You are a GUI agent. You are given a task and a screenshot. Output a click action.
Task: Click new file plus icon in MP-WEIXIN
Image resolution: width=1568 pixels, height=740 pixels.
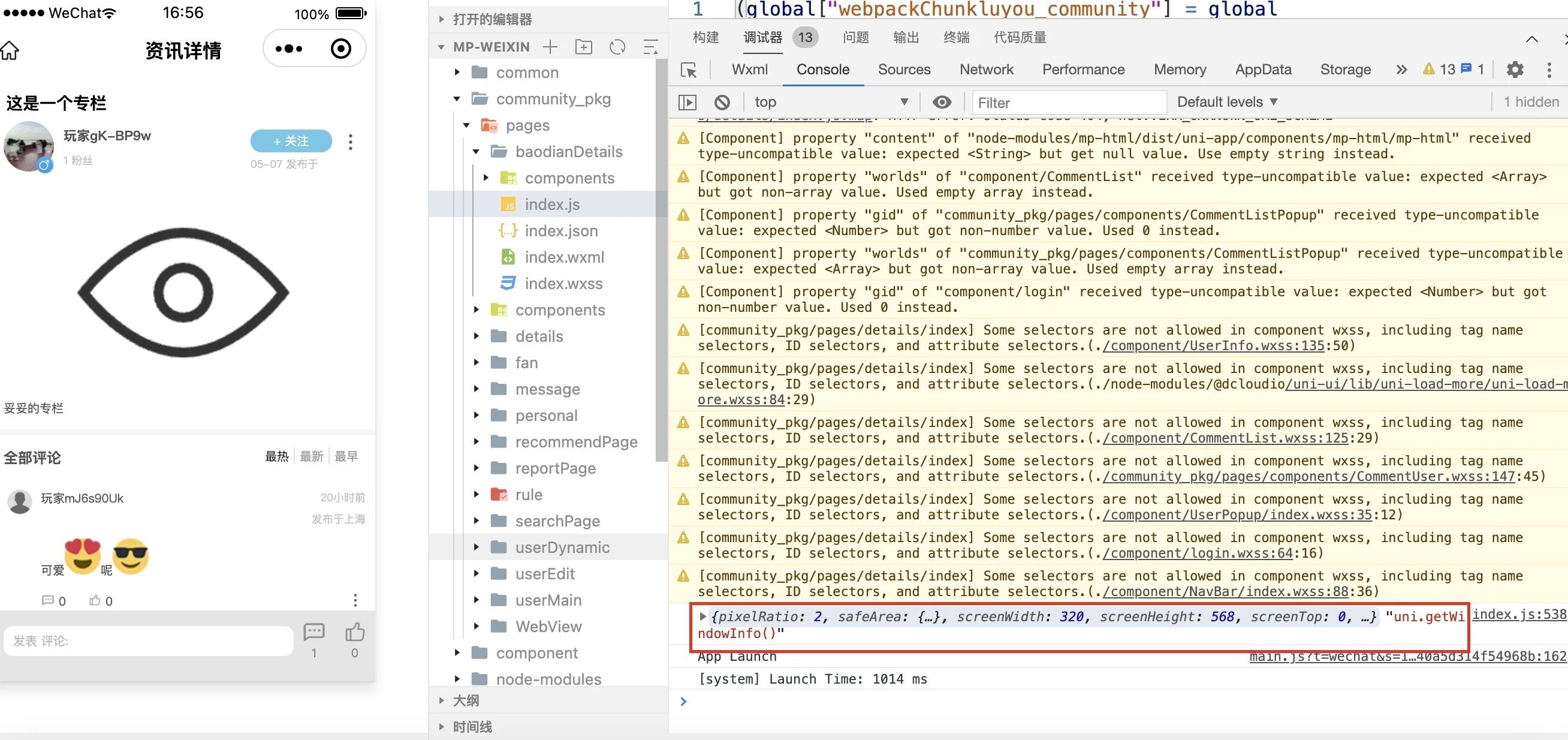(x=550, y=47)
